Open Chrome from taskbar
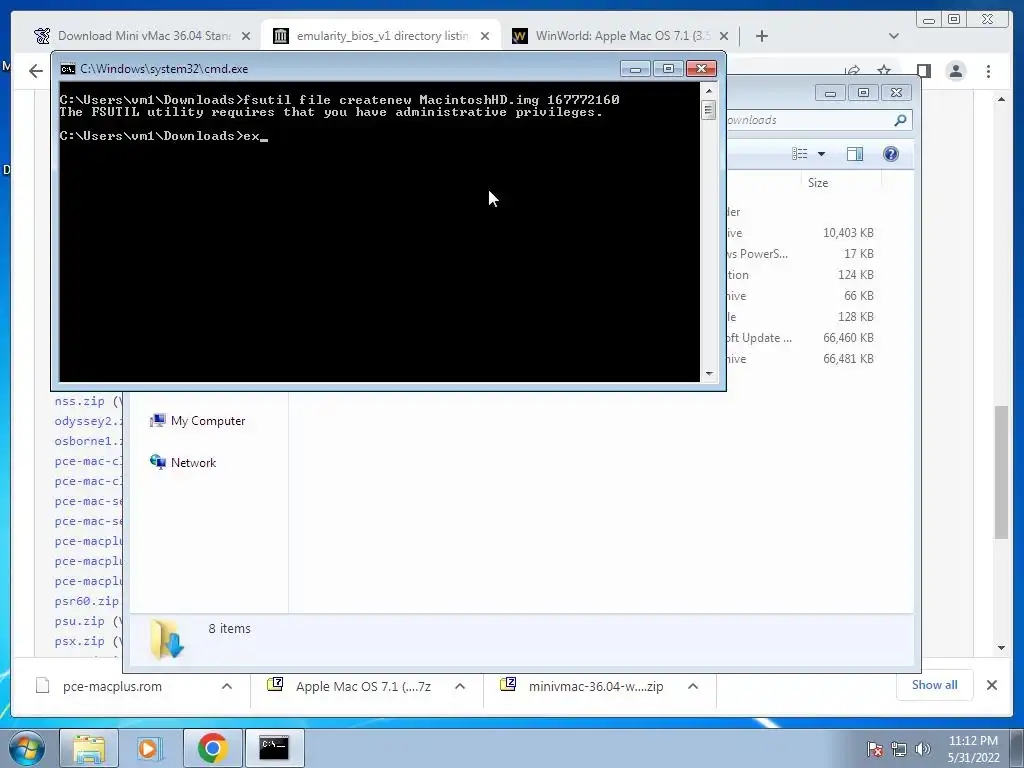The height and width of the screenshot is (768, 1024). [x=212, y=748]
